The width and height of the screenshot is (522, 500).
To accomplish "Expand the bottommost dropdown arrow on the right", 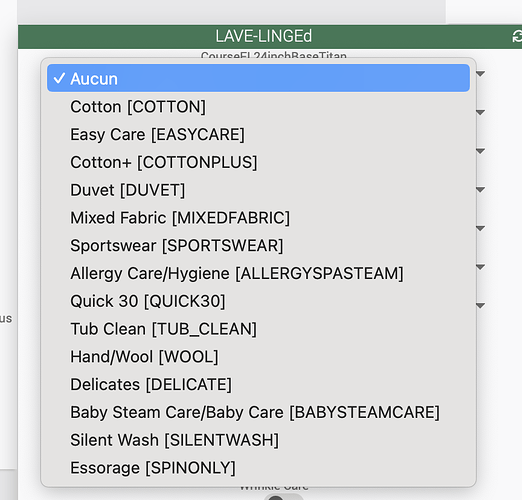I will click(x=480, y=306).
